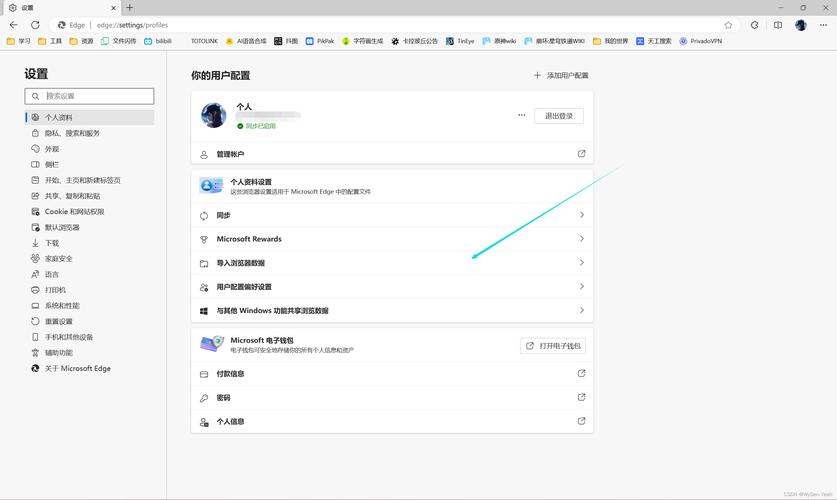Open 打印机 settings section
The height and width of the screenshot is (500, 837).
tap(90, 290)
